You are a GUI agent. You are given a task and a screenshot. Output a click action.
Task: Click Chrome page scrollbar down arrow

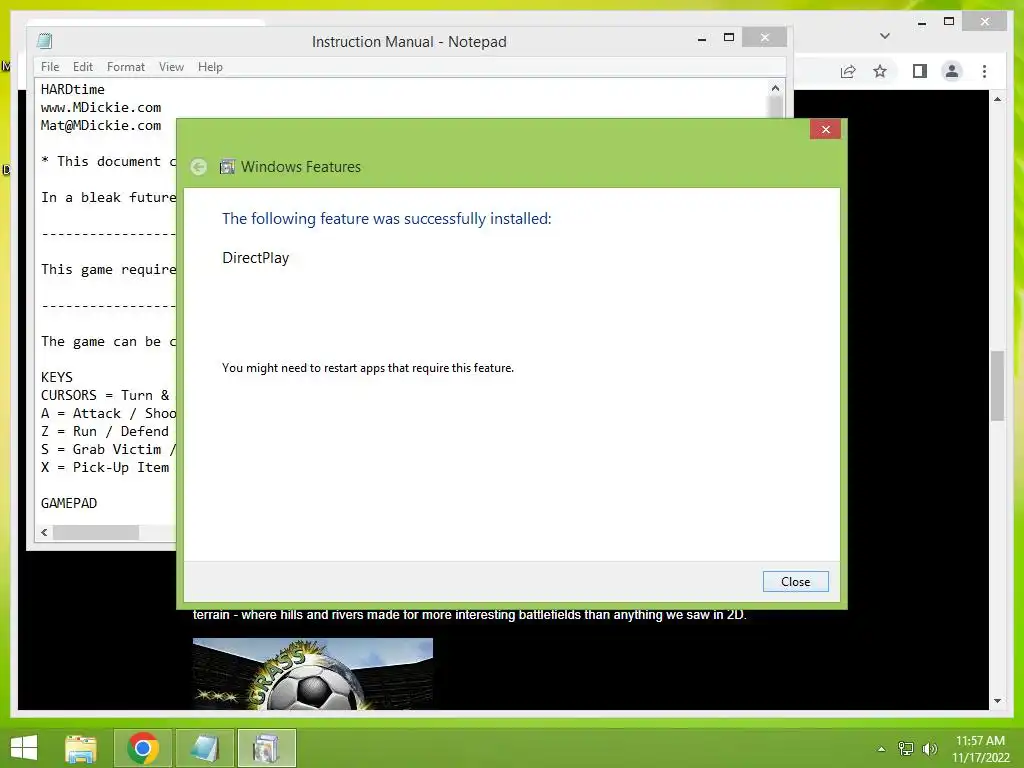(997, 701)
